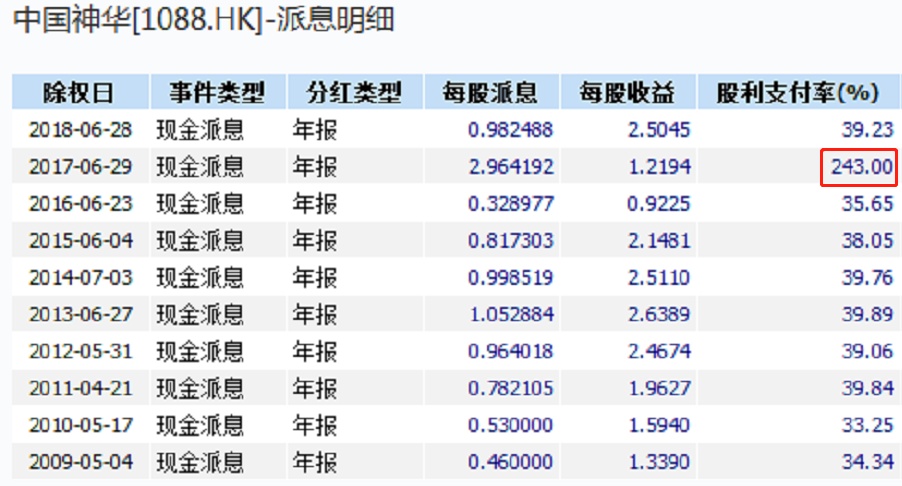The width and height of the screenshot is (902, 486).
Task: Click dividend value 0.530000
Action: click(511, 424)
